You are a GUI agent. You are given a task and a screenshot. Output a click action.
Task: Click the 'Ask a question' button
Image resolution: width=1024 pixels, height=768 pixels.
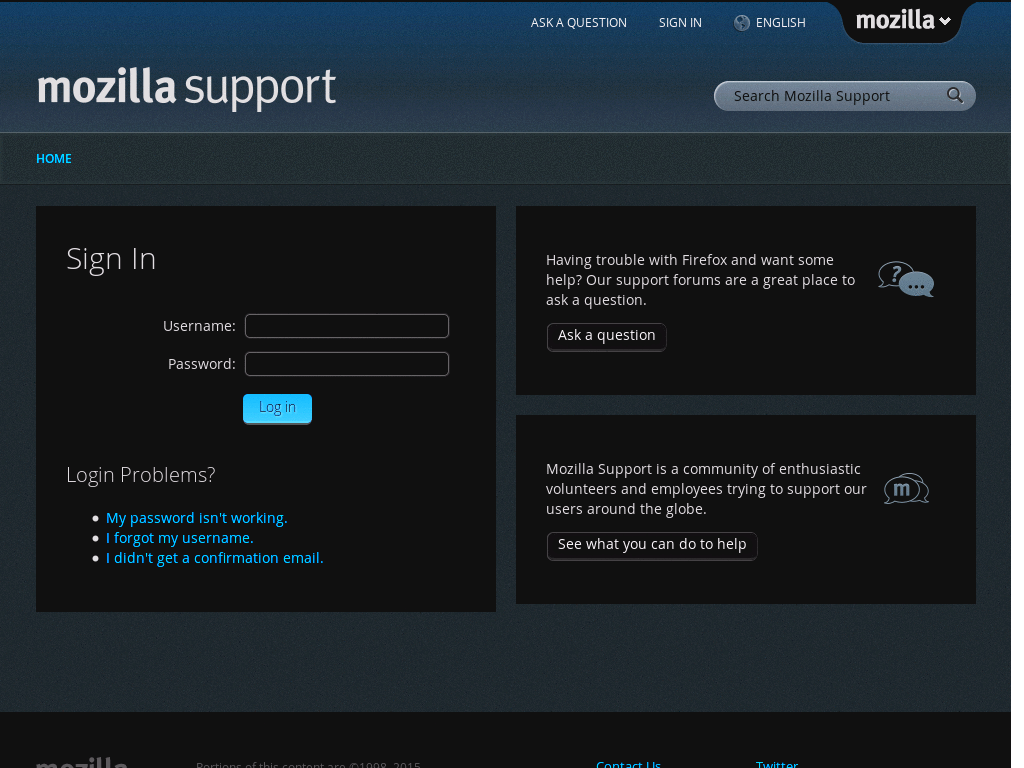click(x=606, y=336)
